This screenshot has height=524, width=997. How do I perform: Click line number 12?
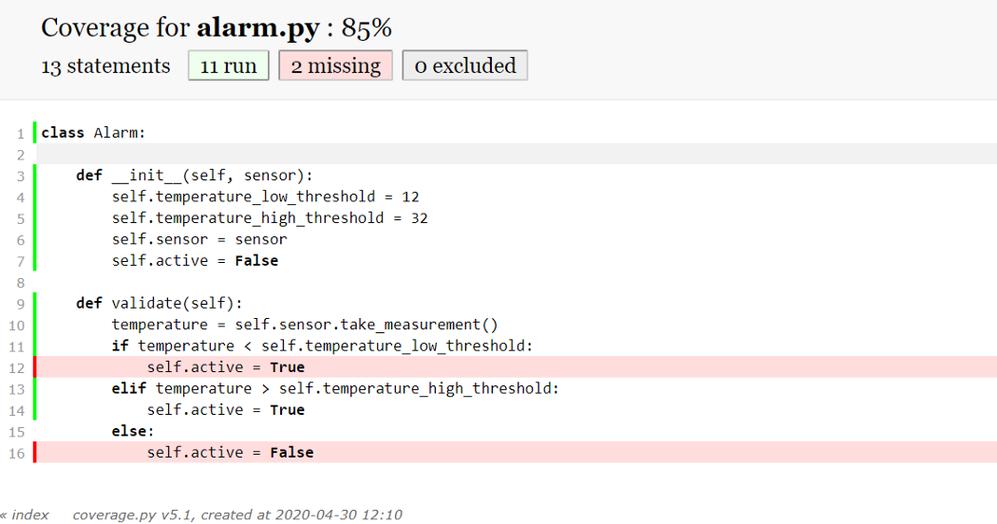click(x=17, y=368)
